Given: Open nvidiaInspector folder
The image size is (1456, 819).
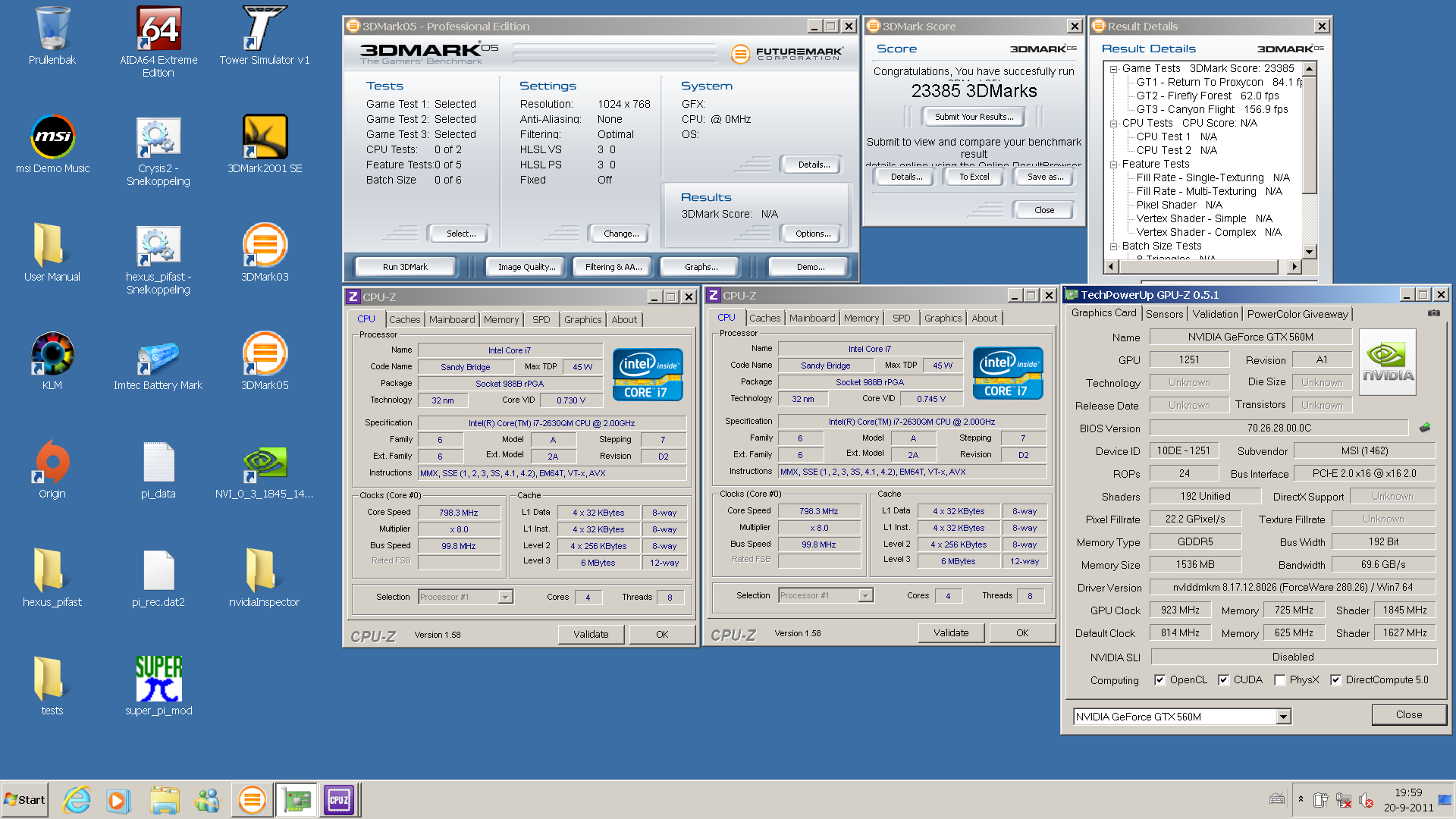Looking at the screenshot, I should point(265,578).
